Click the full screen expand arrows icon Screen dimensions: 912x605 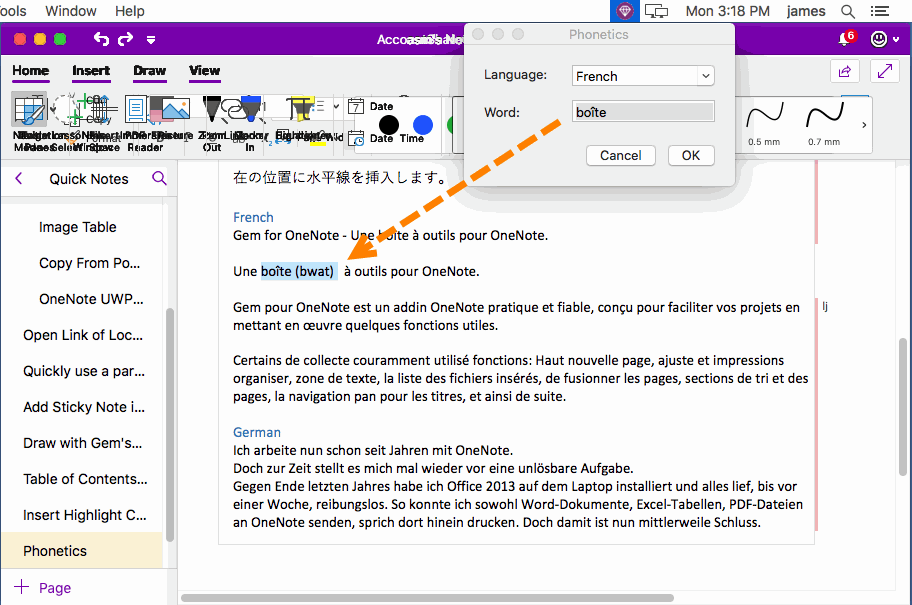point(885,71)
